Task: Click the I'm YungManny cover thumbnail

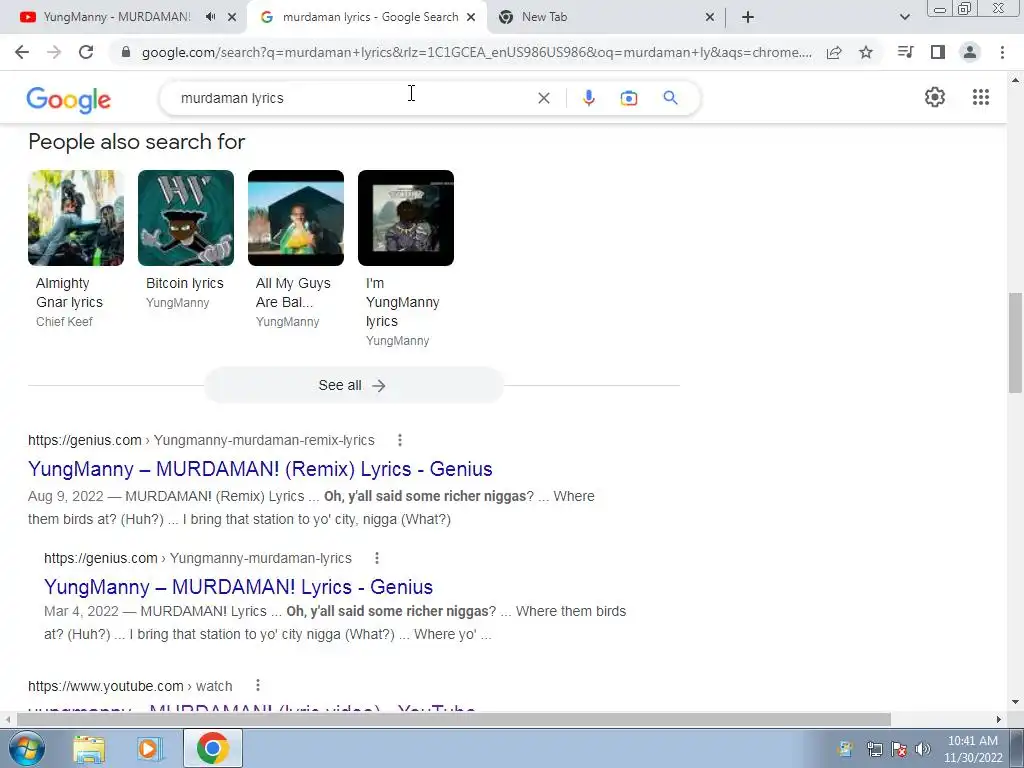Action: [406, 218]
